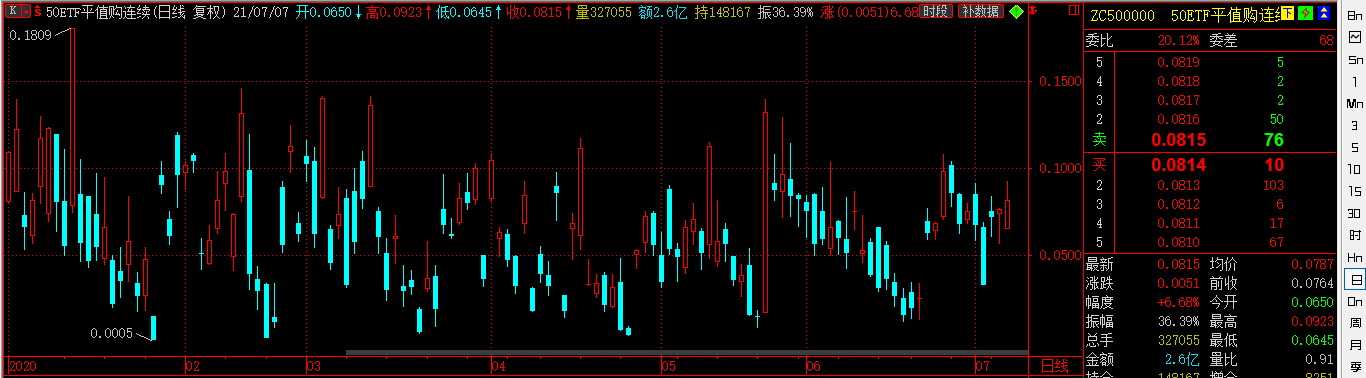The width and height of the screenshot is (1366, 378).
Task: Select the 月 monthly period
Action: coord(1355,345)
